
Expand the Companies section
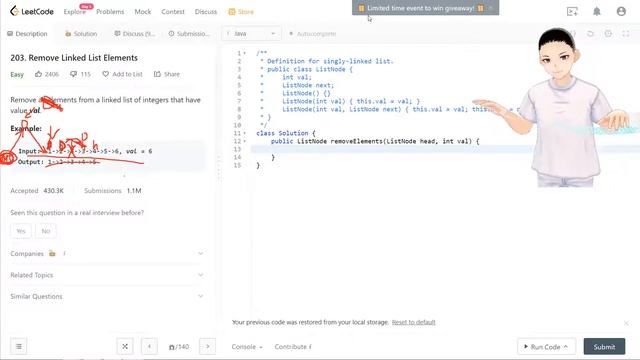(107, 253)
